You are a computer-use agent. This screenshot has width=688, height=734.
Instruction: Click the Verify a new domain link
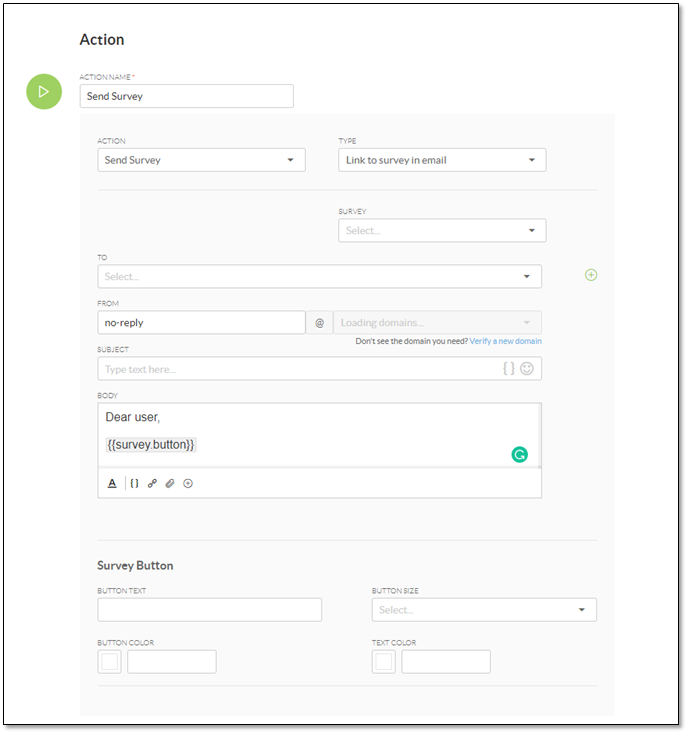(505, 341)
